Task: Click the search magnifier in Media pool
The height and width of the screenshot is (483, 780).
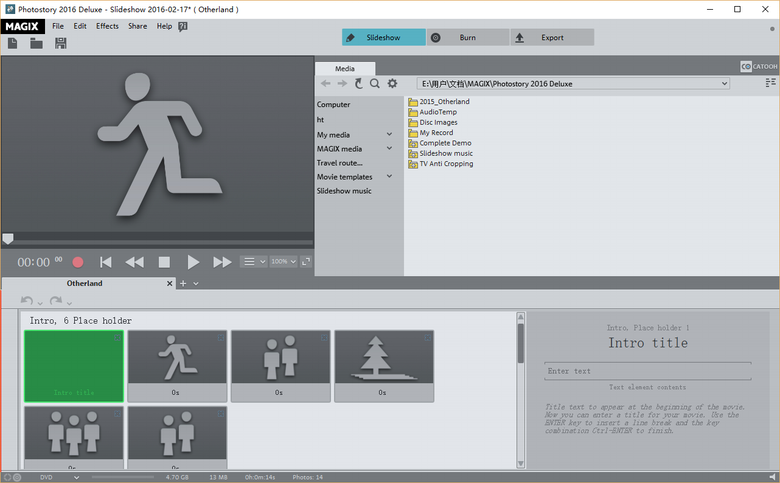Action: [x=375, y=84]
